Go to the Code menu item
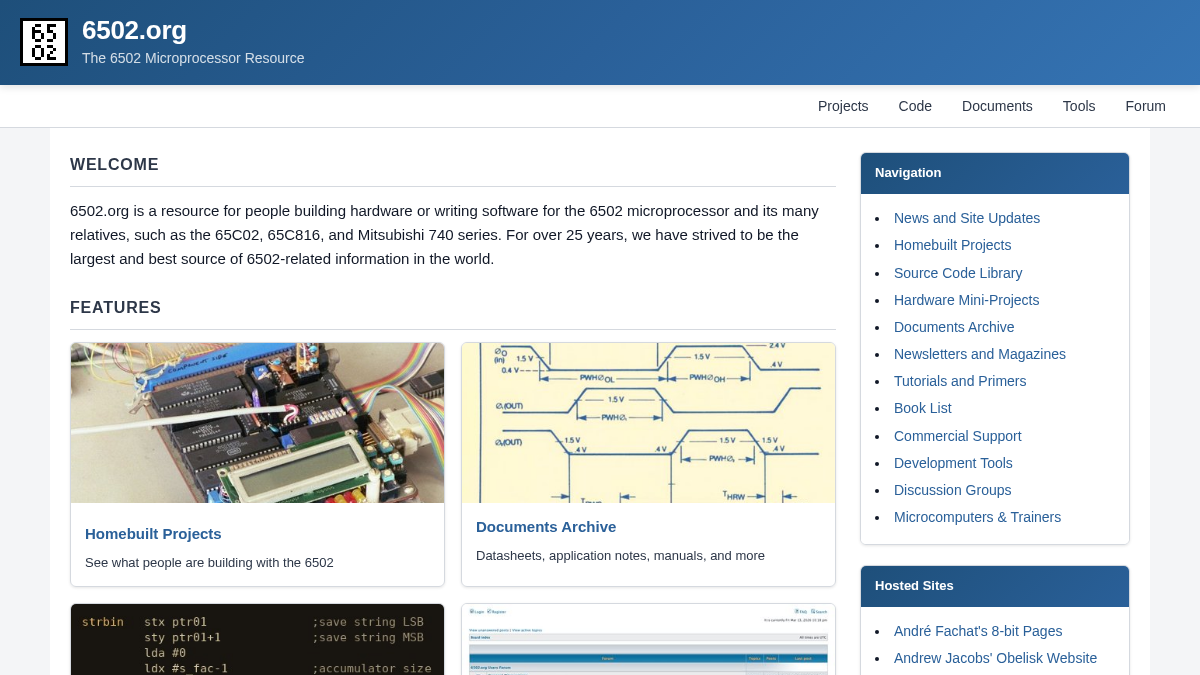1200x675 pixels. [x=915, y=106]
